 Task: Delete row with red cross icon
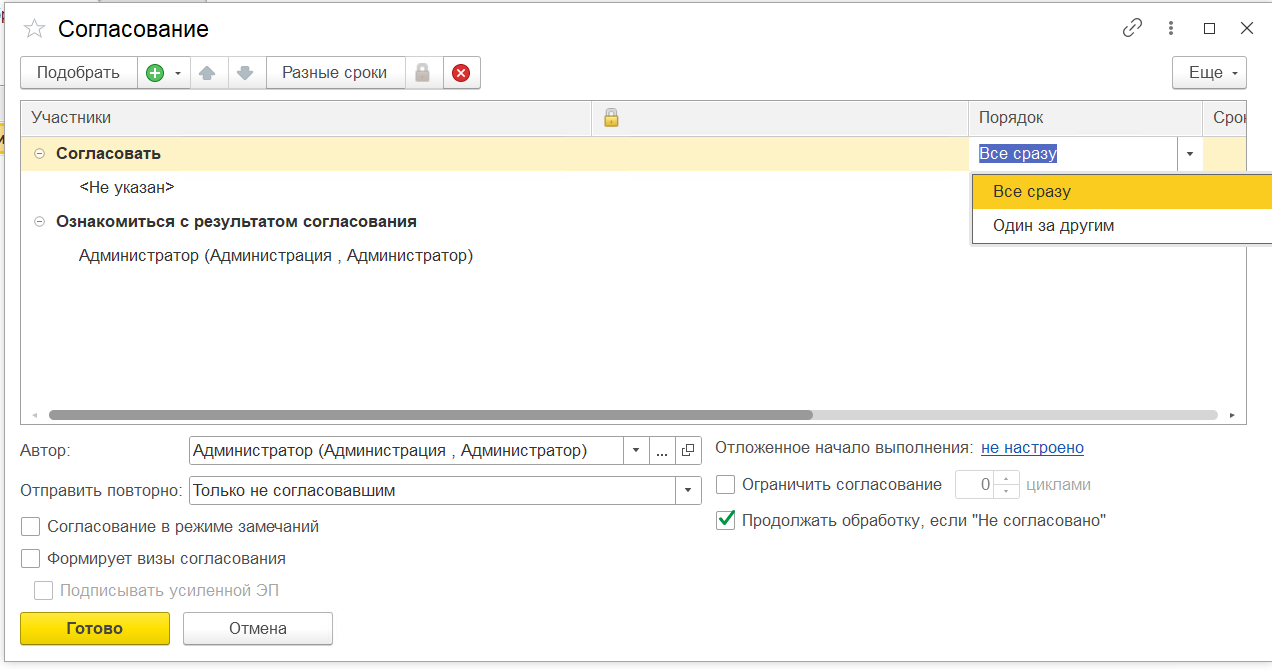(461, 73)
